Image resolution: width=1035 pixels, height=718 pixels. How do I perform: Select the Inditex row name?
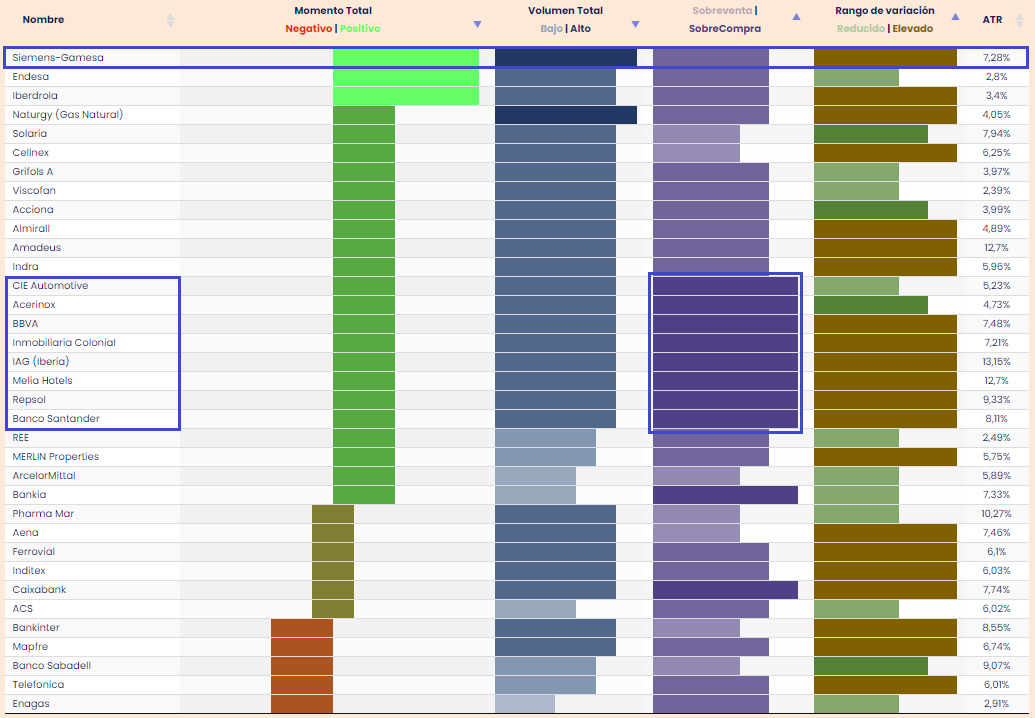29,571
